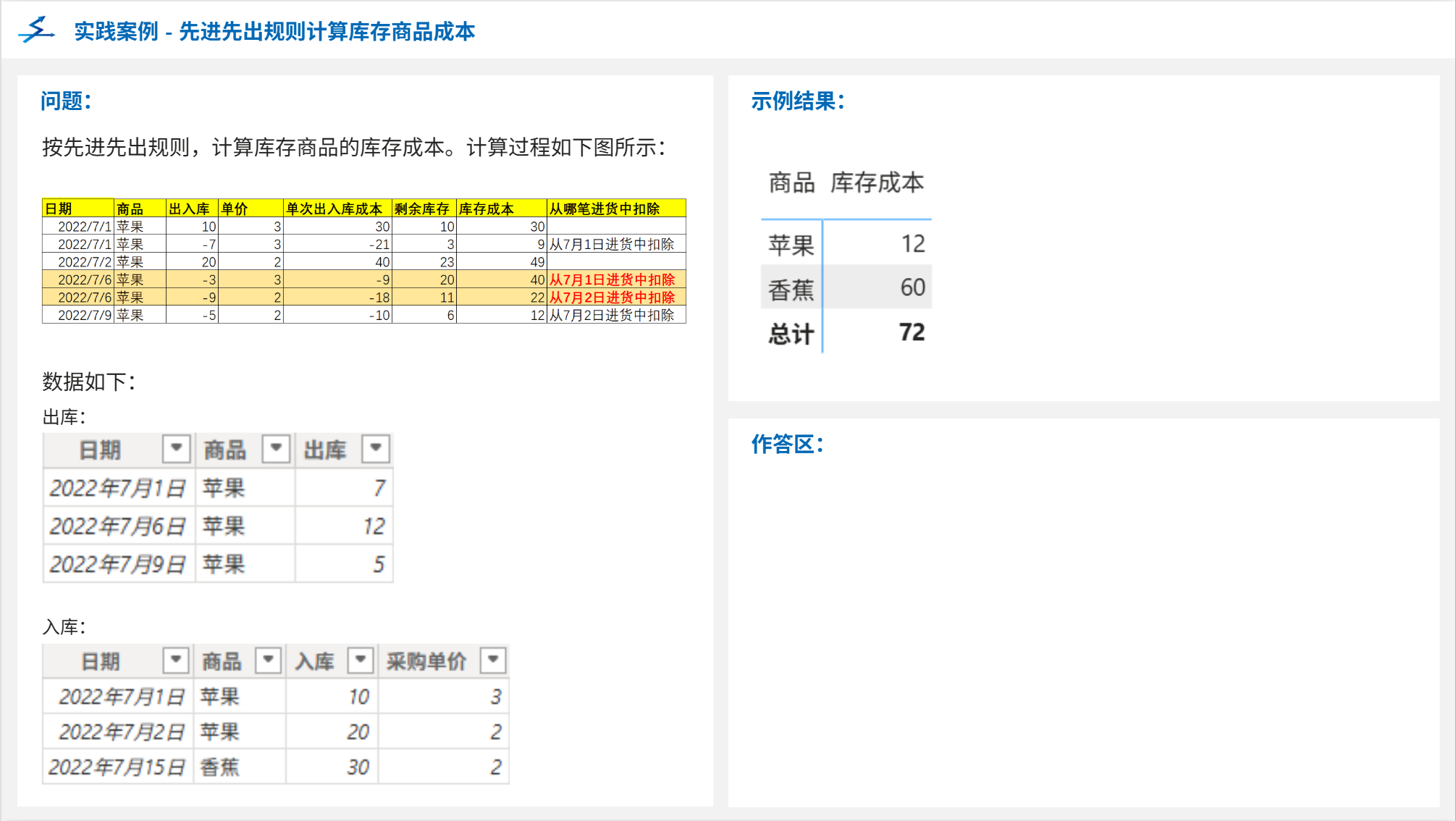Open 商品 filter dropdown in 入库 table
1456x821 pixels.
(268, 660)
